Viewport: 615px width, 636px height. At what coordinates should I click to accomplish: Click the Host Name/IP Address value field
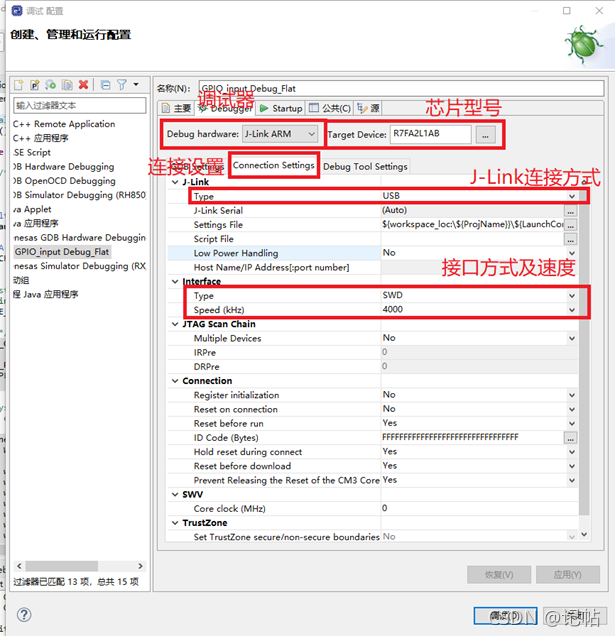click(x=479, y=267)
